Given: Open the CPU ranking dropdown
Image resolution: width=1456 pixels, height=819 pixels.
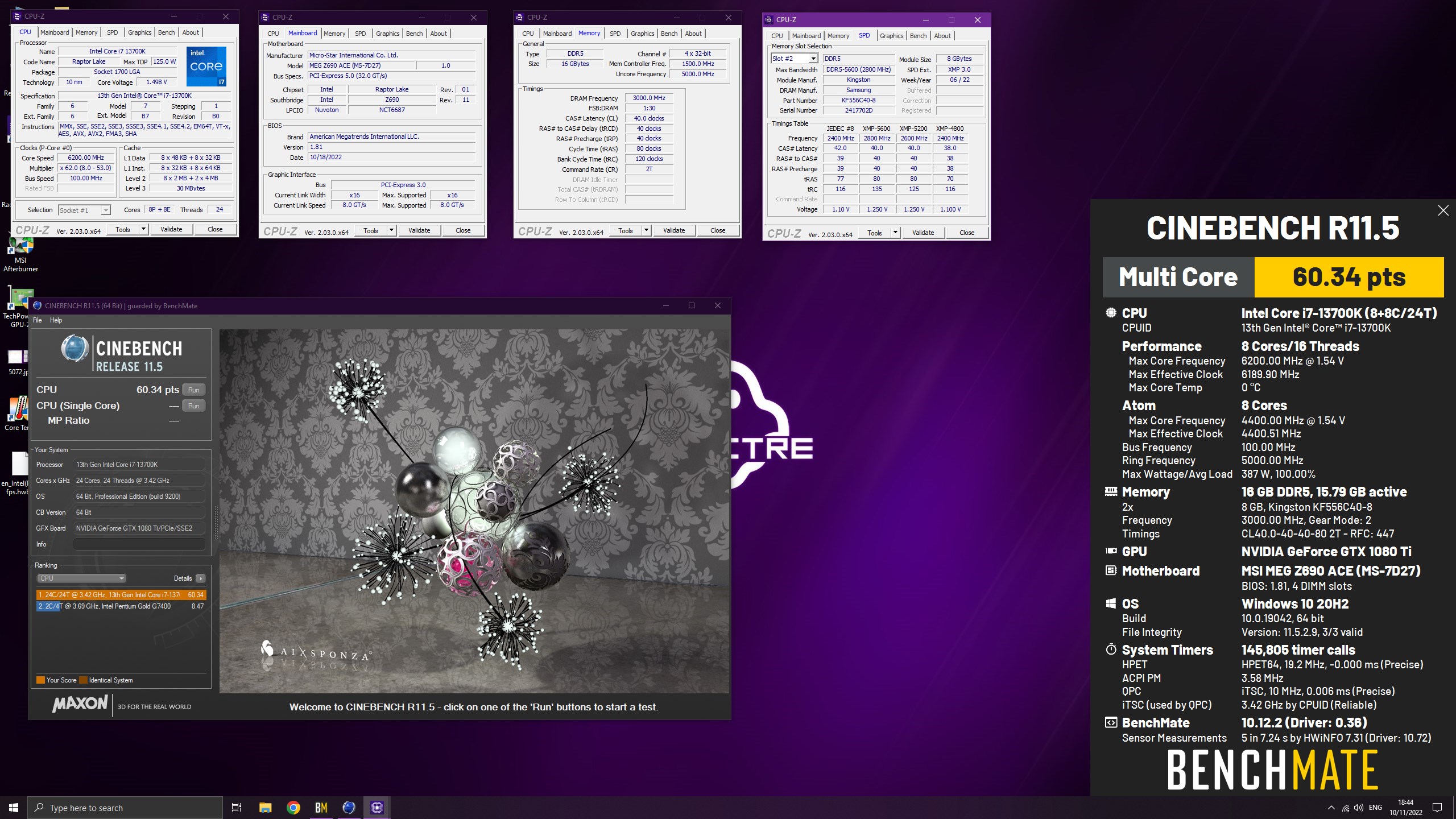Looking at the screenshot, I should pyautogui.click(x=81, y=578).
